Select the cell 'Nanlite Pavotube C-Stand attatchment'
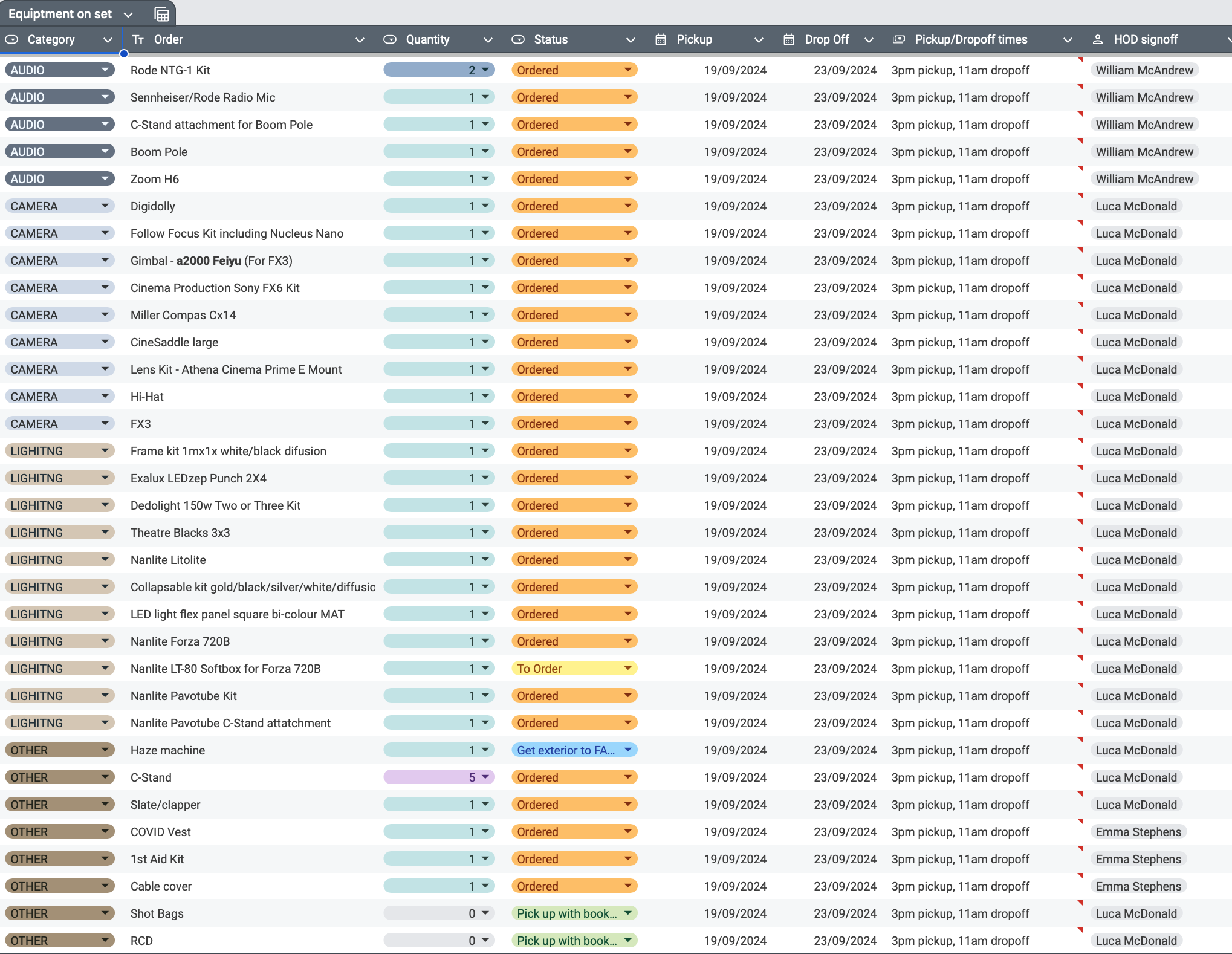Screen dimensions: 1232x954 pos(250,723)
